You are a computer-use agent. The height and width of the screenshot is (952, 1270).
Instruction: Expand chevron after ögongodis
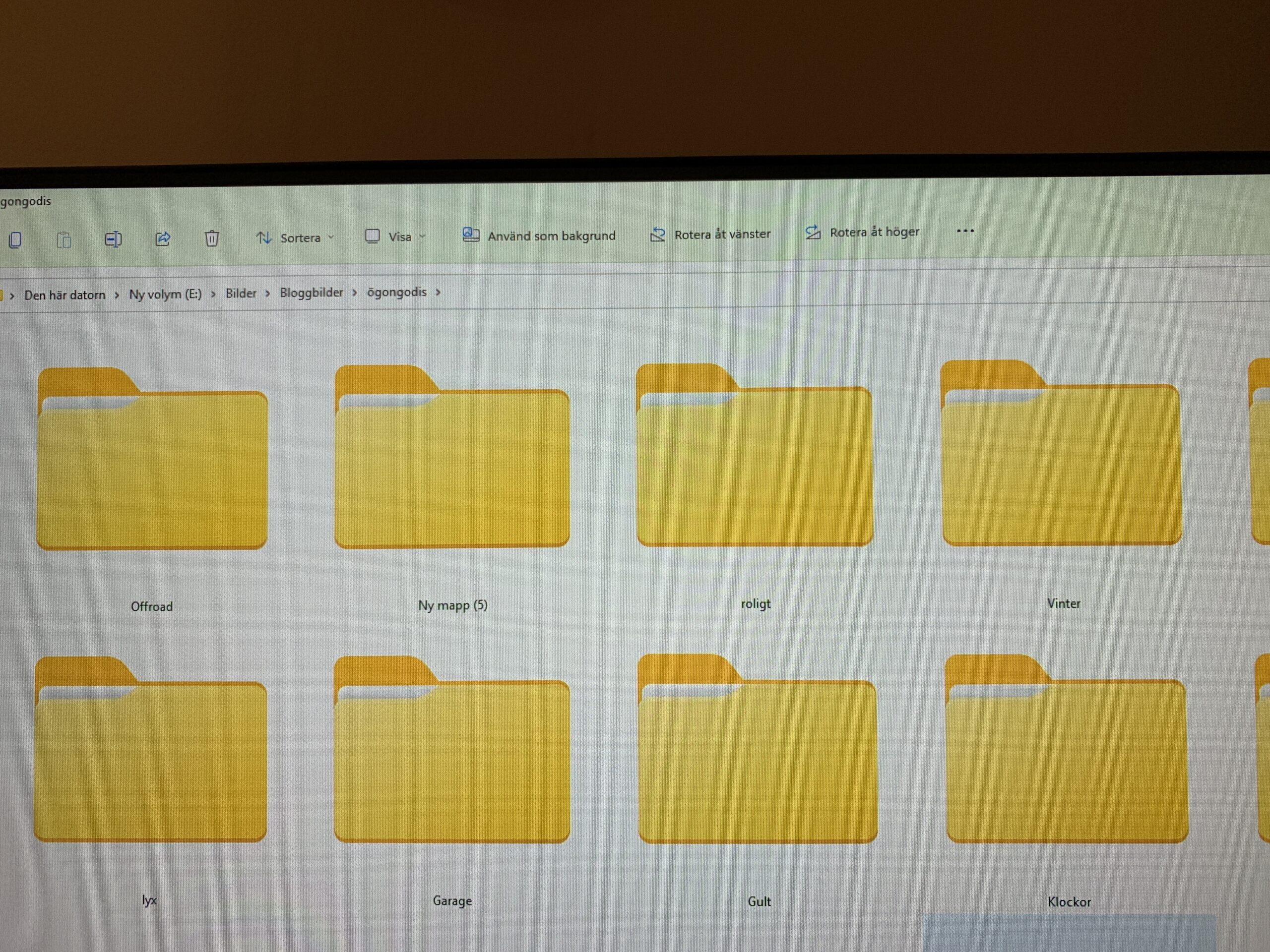[438, 292]
